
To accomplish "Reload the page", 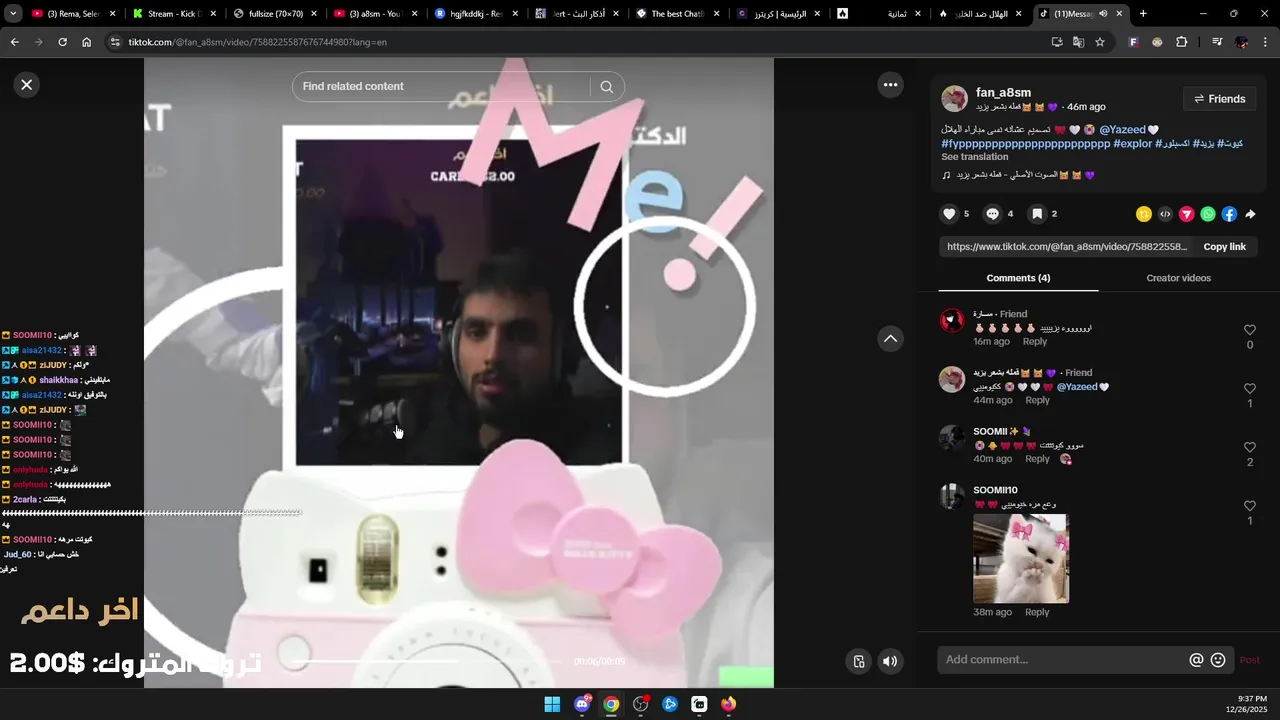I will (62, 42).
